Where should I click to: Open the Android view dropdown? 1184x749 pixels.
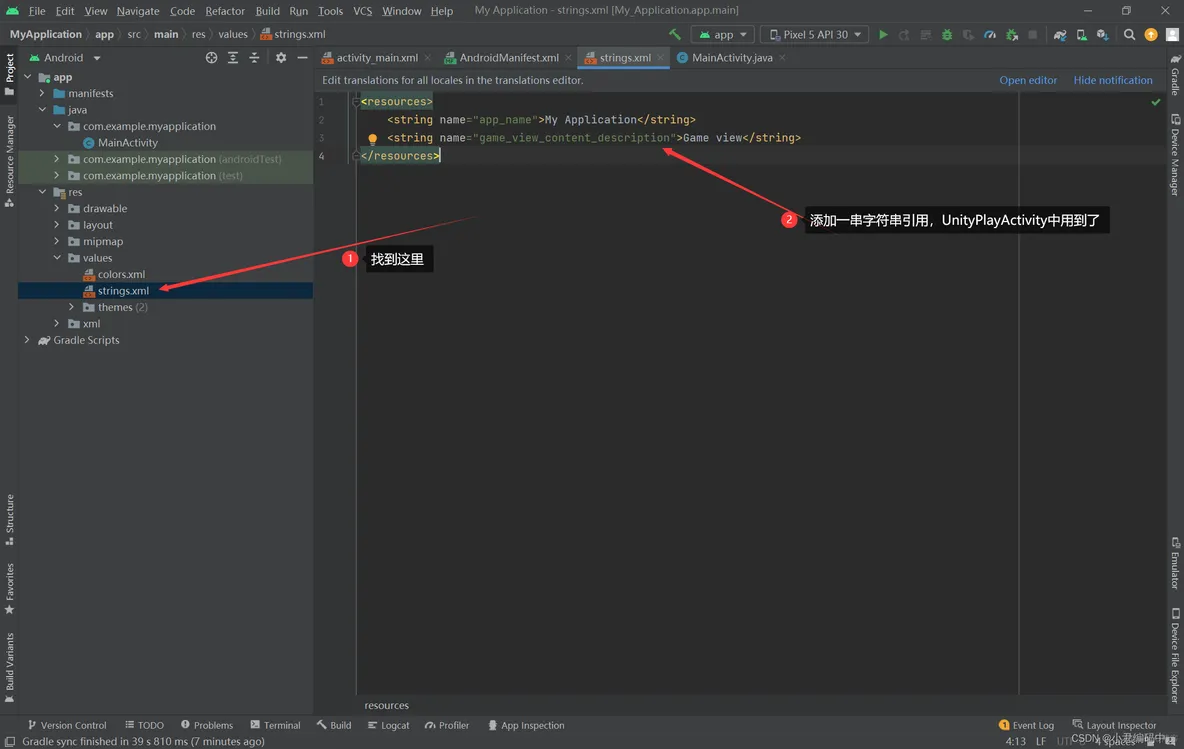click(x=64, y=57)
